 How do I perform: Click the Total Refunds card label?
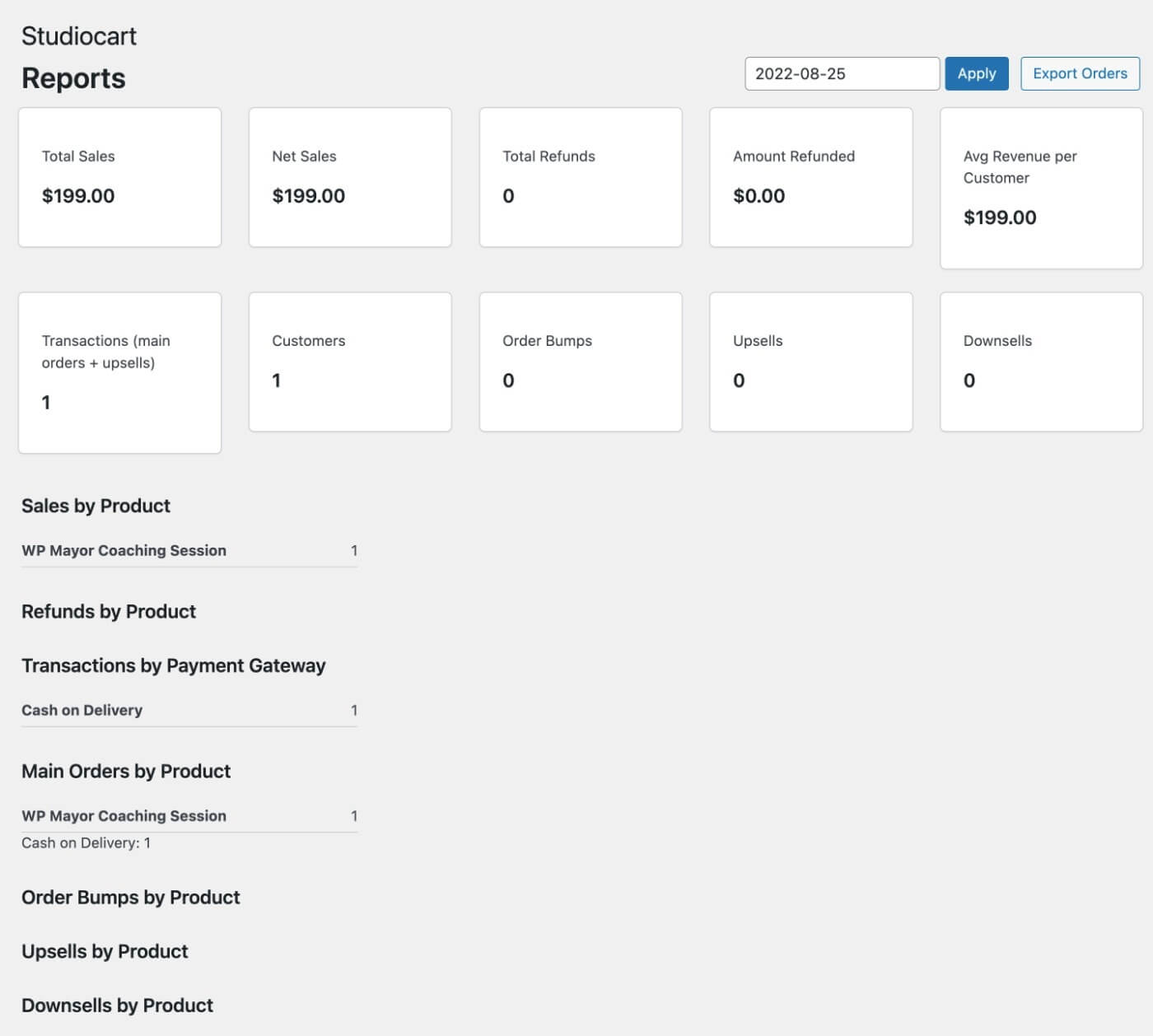pos(548,156)
